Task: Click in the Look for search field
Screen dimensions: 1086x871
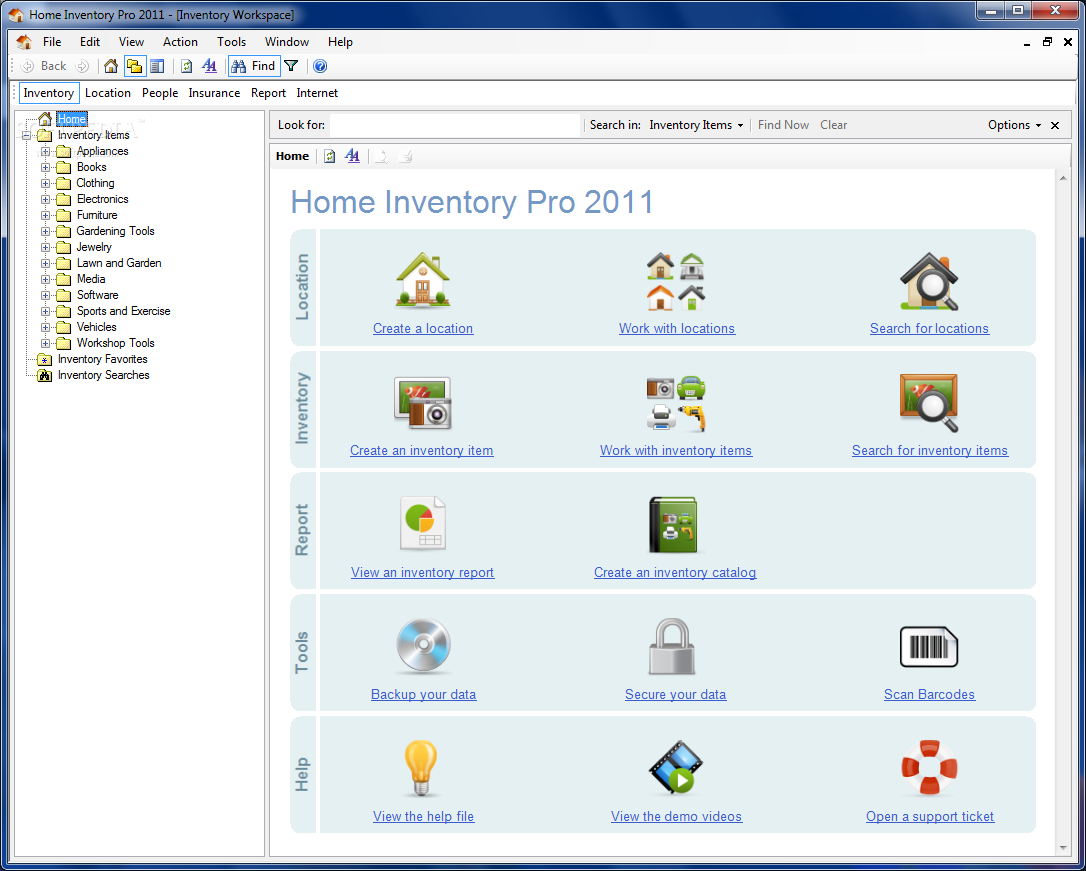Action: point(454,125)
